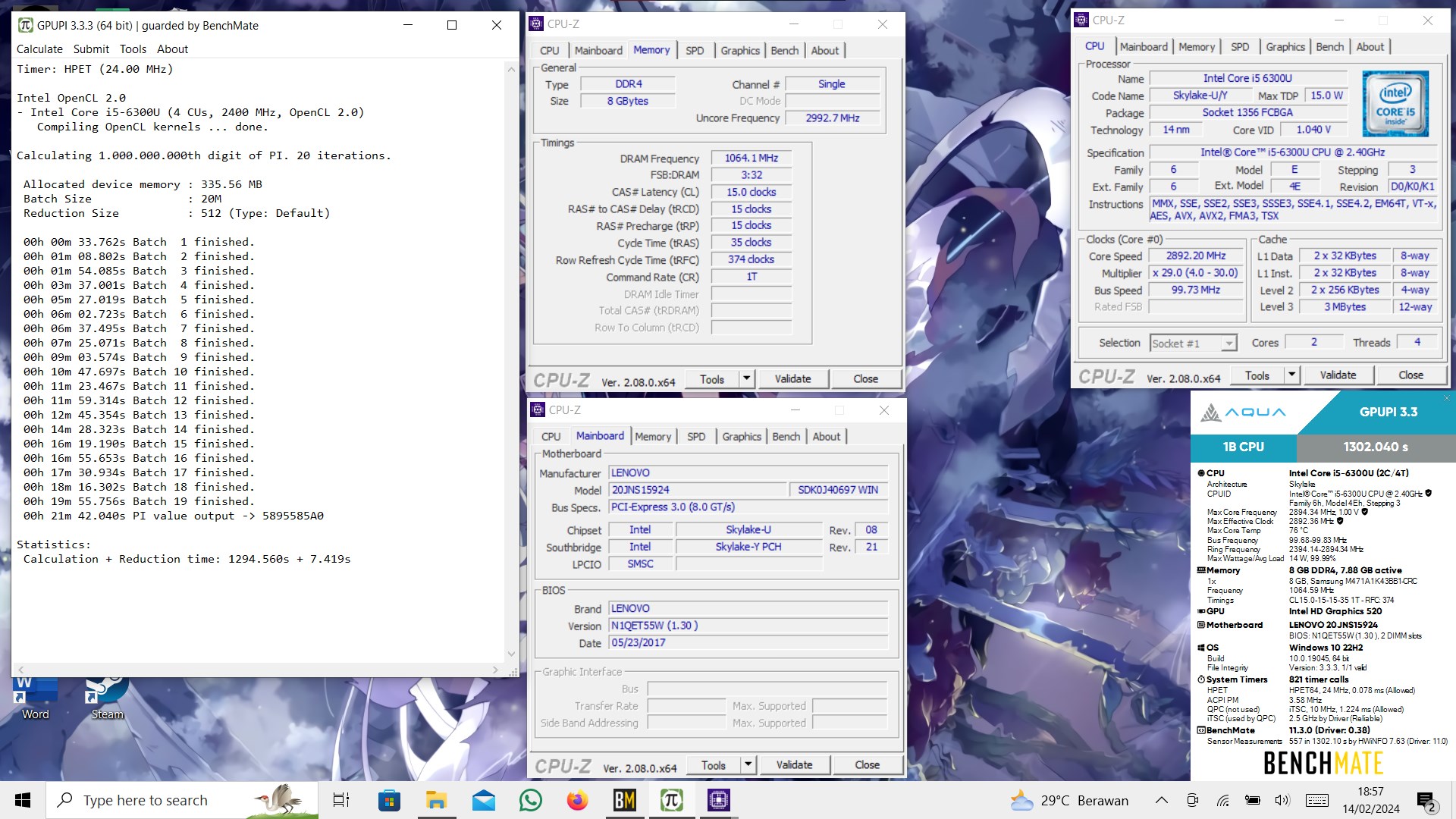
Task: Click Validate in CPU tab CPU-Z window
Action: (1338, 375)
